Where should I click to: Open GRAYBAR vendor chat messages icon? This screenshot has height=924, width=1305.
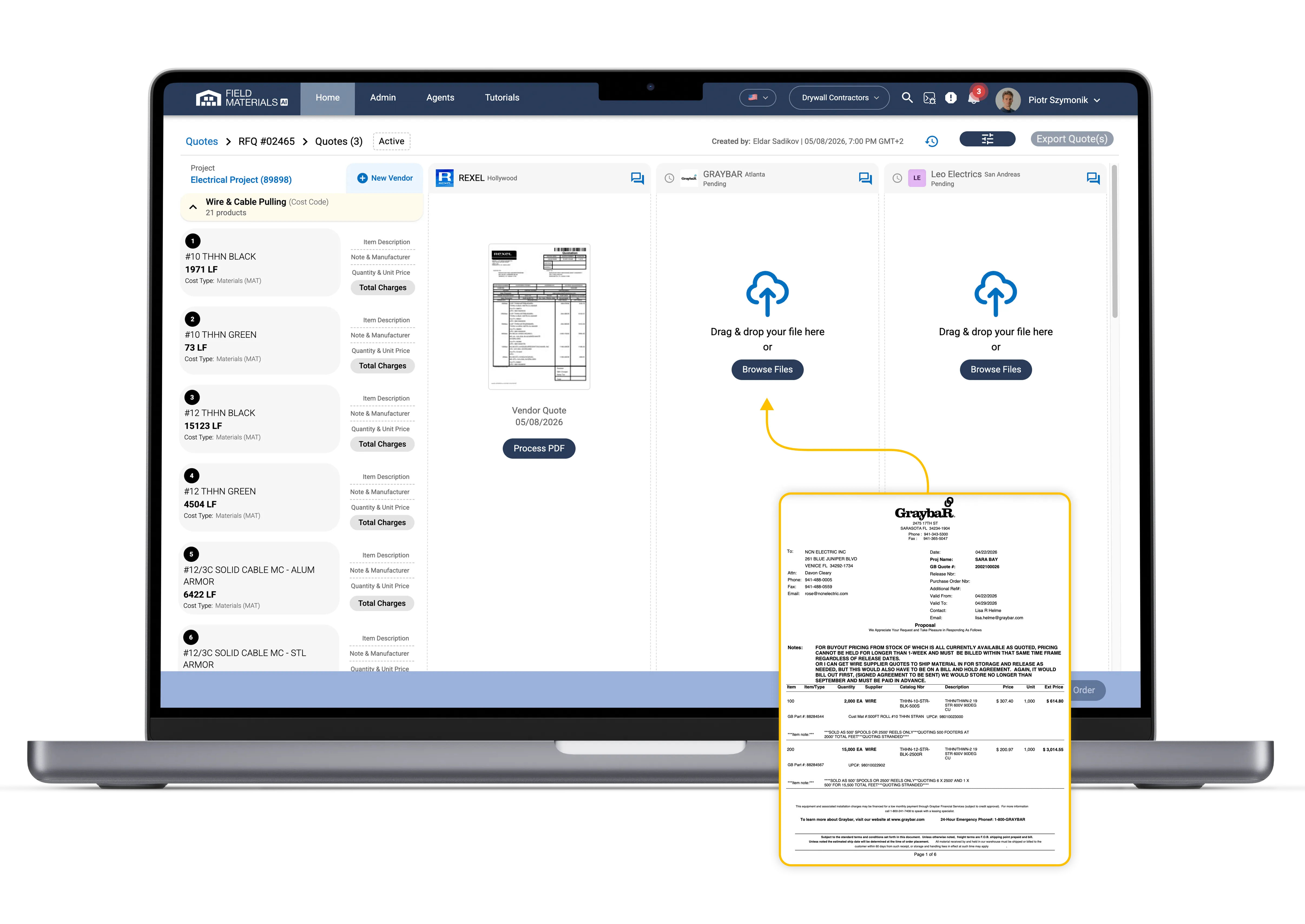click(x=865, y=178)
